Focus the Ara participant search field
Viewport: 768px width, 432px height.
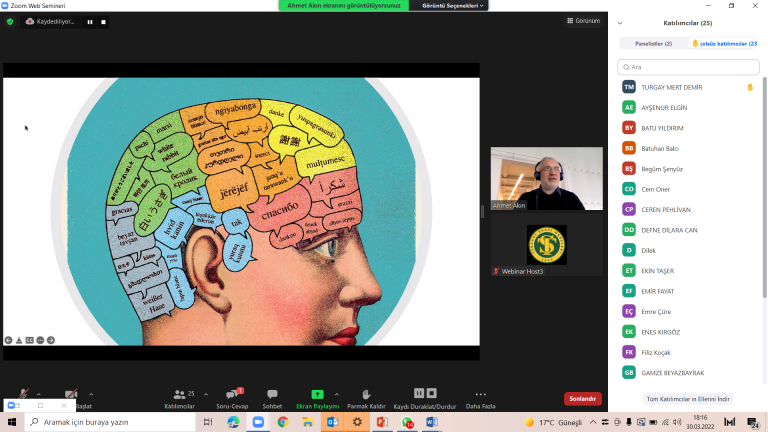point(688,67)
